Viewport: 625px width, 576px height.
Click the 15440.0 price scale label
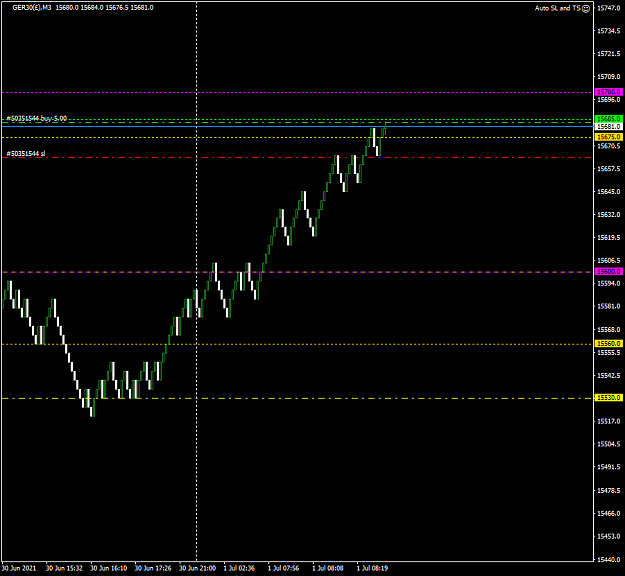[609, 560]
